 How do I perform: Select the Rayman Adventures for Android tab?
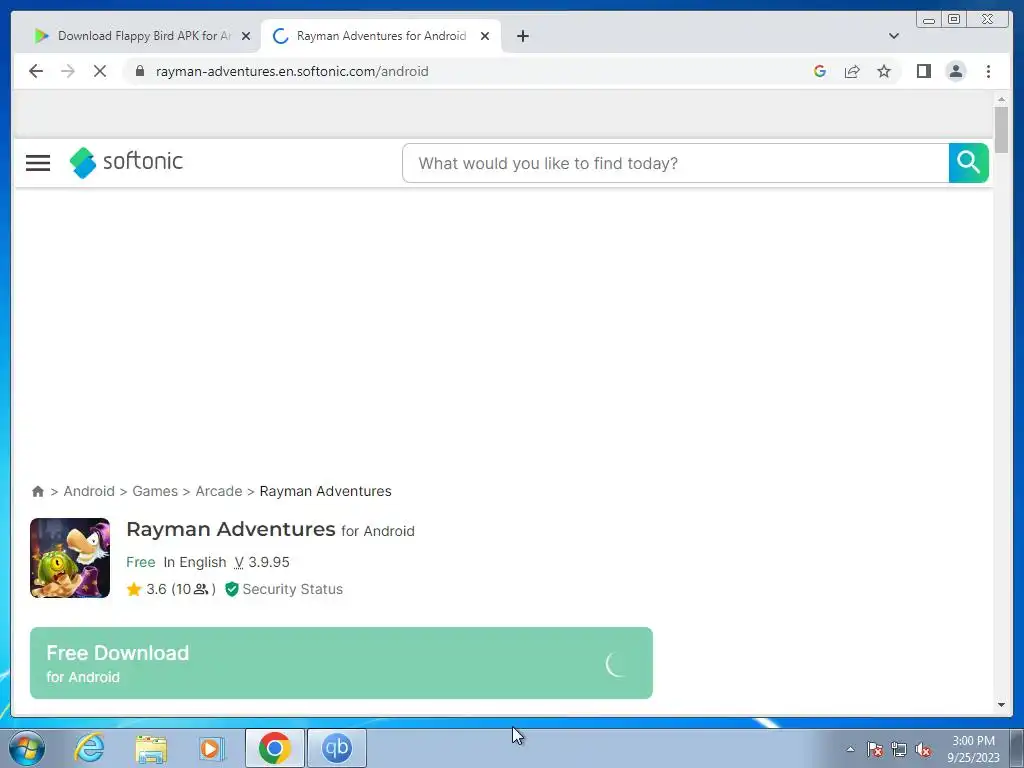point(381,36)
